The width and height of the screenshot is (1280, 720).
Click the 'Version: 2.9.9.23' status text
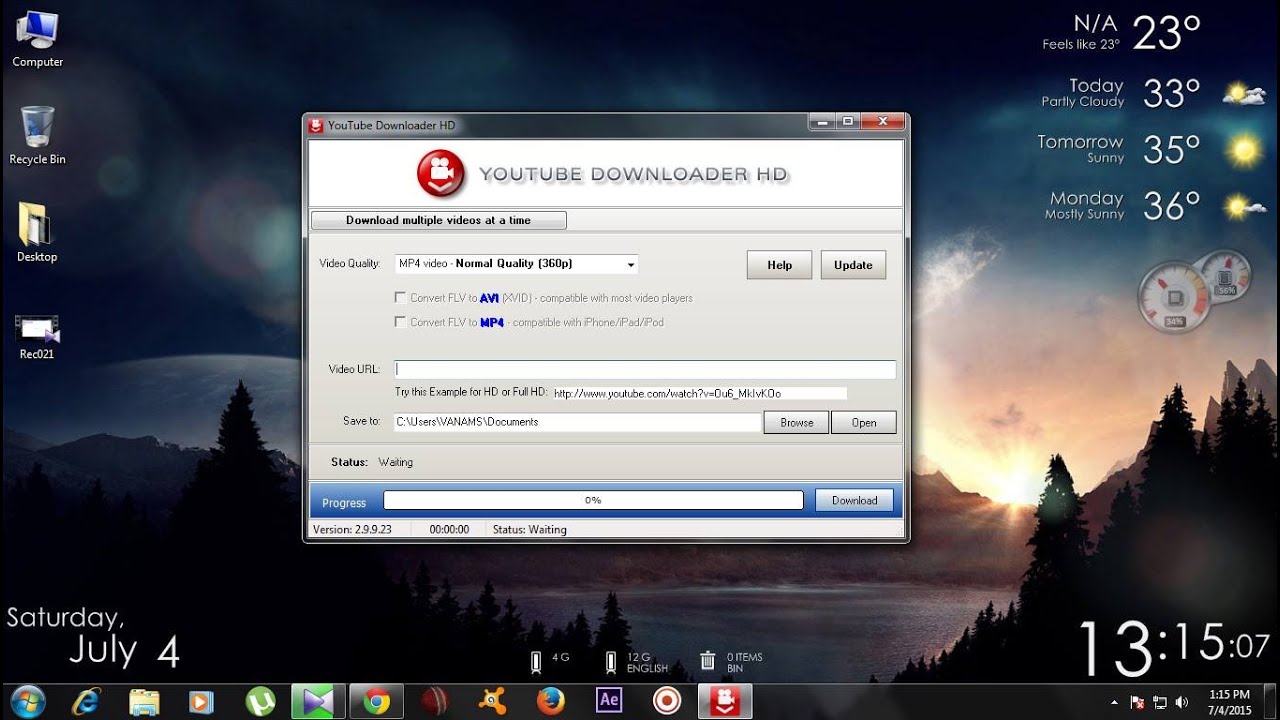click(352, 530)
